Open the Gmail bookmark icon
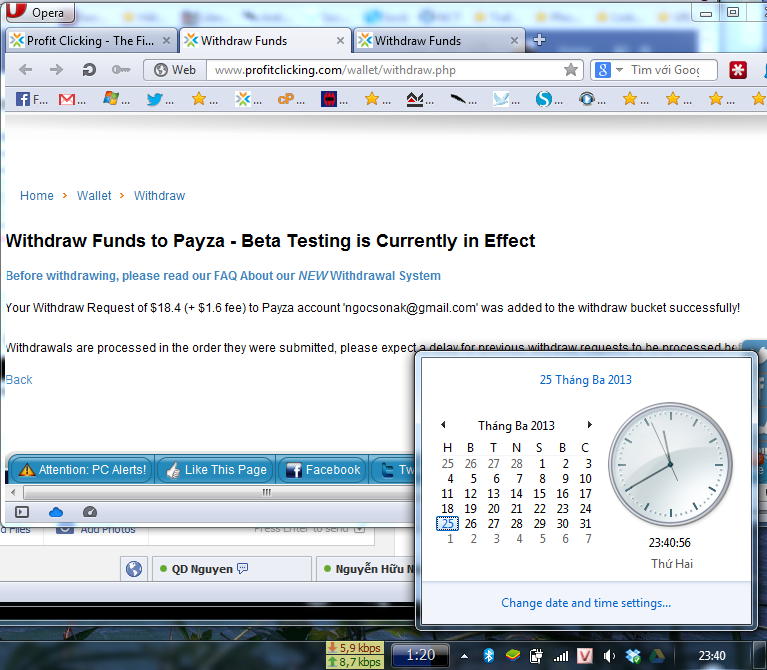This screenshot has height=670, width=767. 71,99
